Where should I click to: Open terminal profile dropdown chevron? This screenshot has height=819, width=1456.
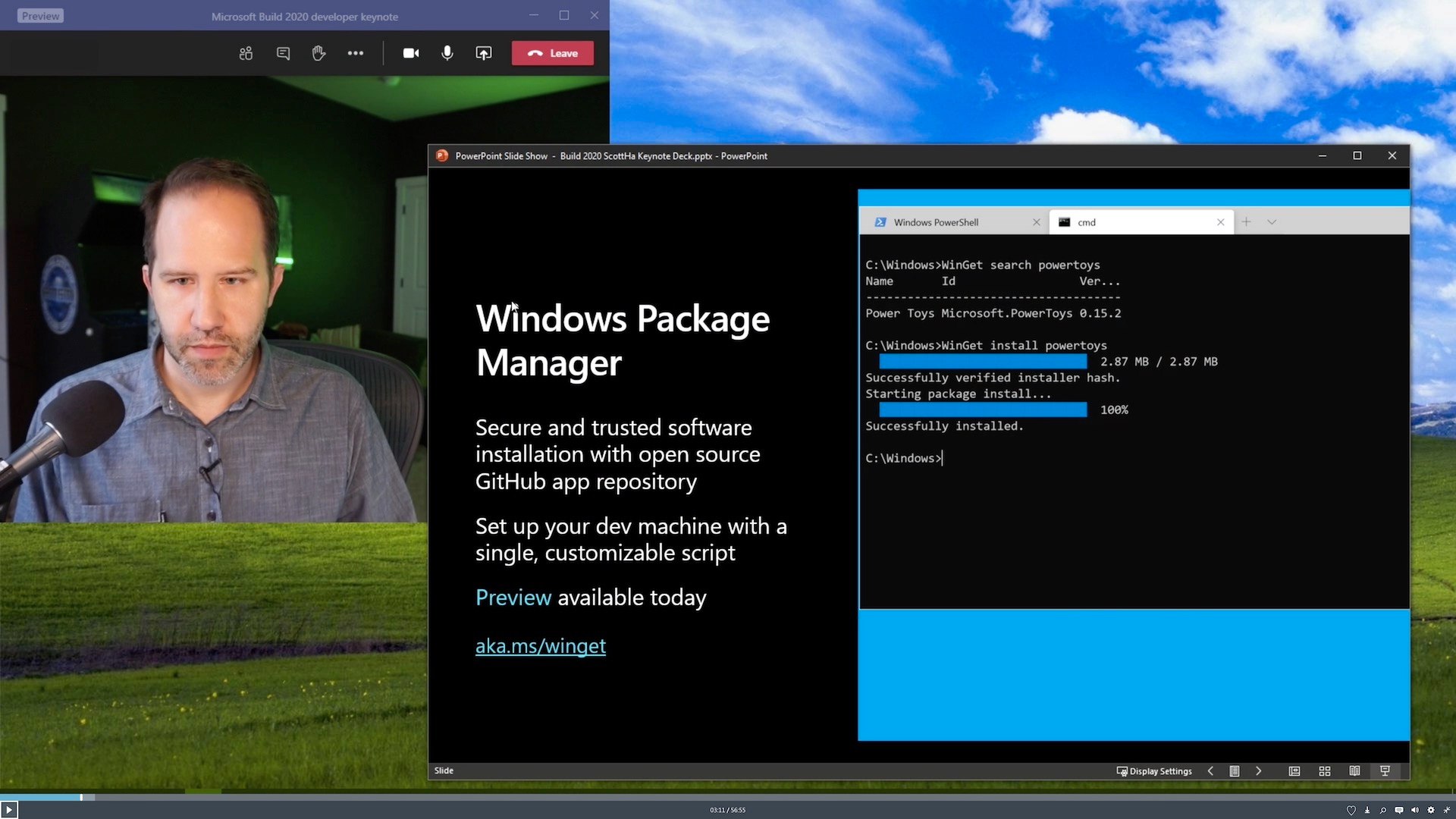point(1272,222)
